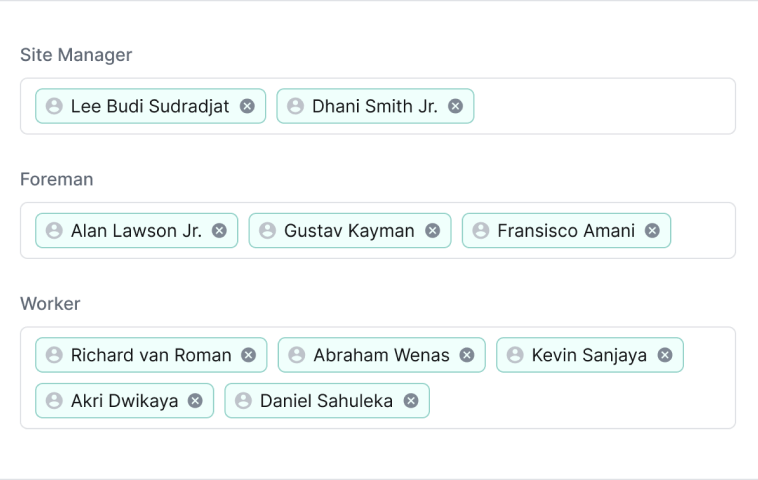This screenshot has width=758, height=480.
Task: Click avatar icon of Gustav Kayman
Action: 267,231
